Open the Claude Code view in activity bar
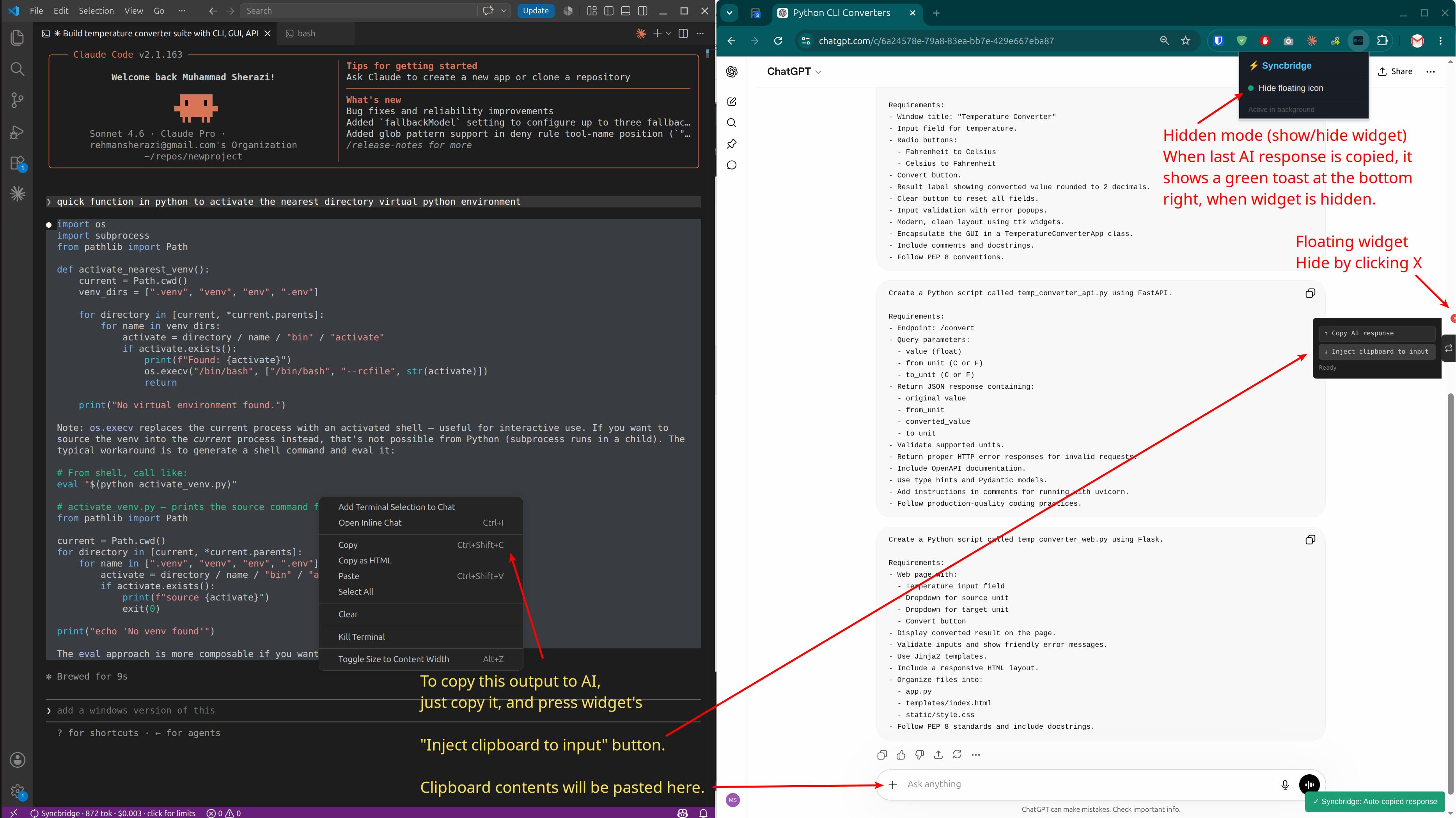This screenshot has height=818, width=1456. click(18, 194)
